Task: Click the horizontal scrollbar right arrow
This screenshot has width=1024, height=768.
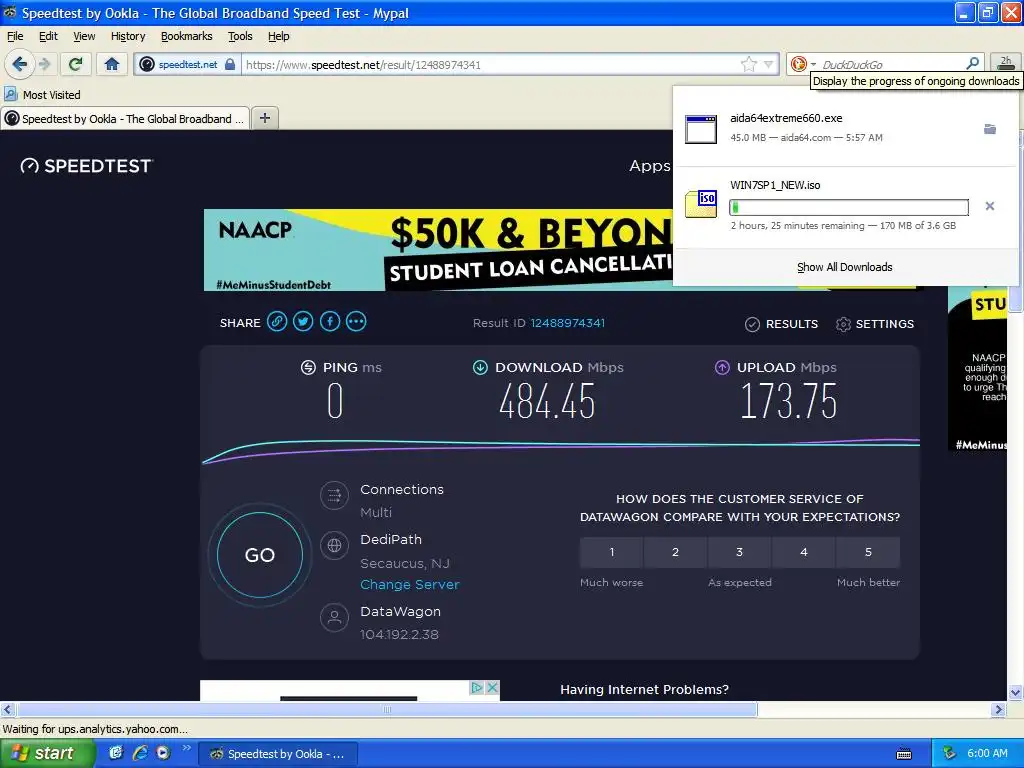Action: click(998, 709)
